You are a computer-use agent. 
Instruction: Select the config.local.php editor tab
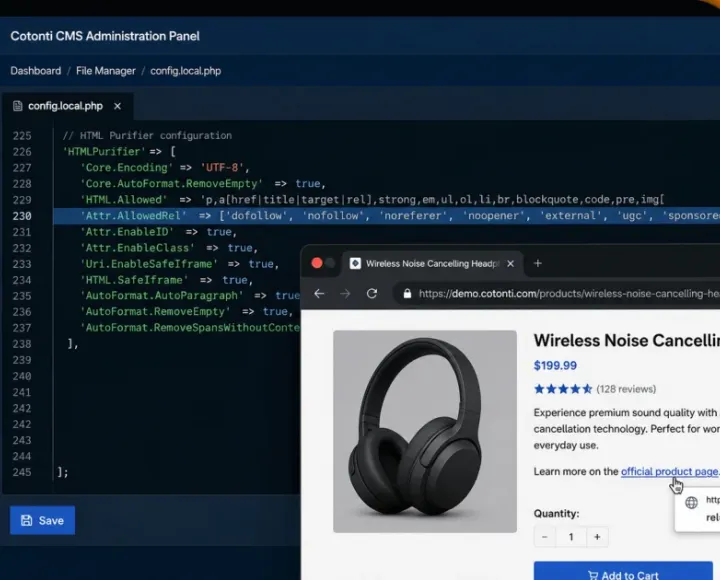click(67, 106)
